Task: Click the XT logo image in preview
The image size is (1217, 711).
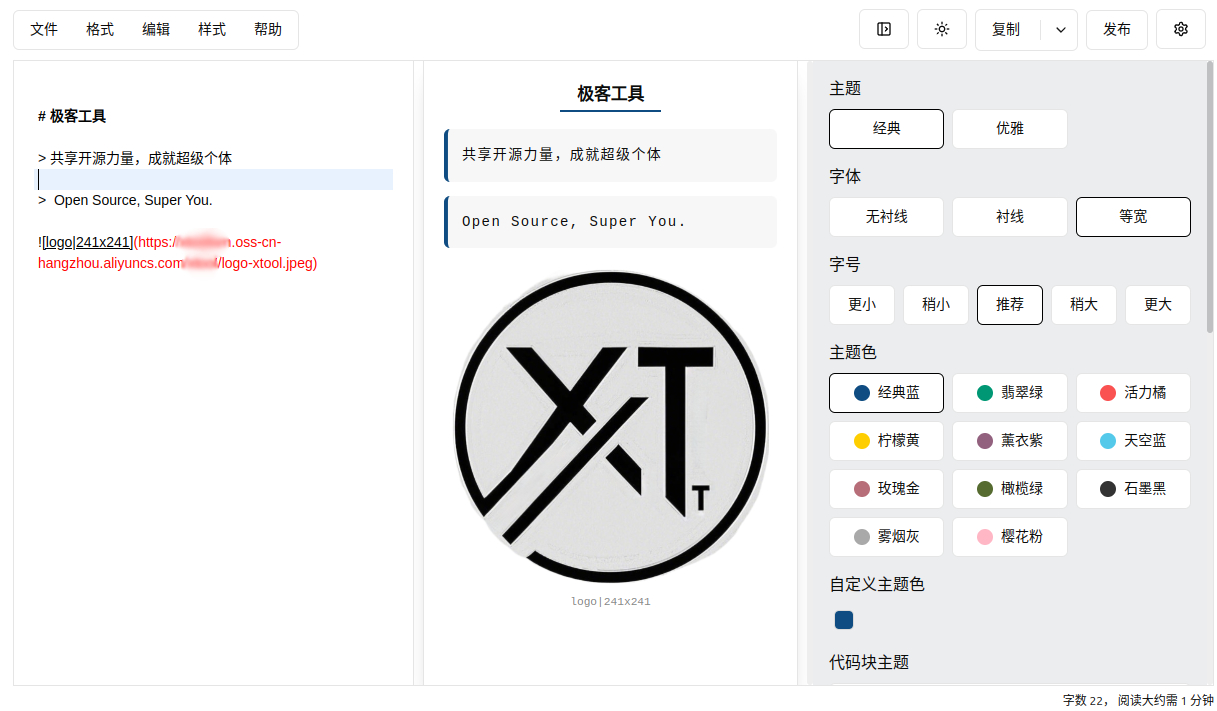Action: 611,427
